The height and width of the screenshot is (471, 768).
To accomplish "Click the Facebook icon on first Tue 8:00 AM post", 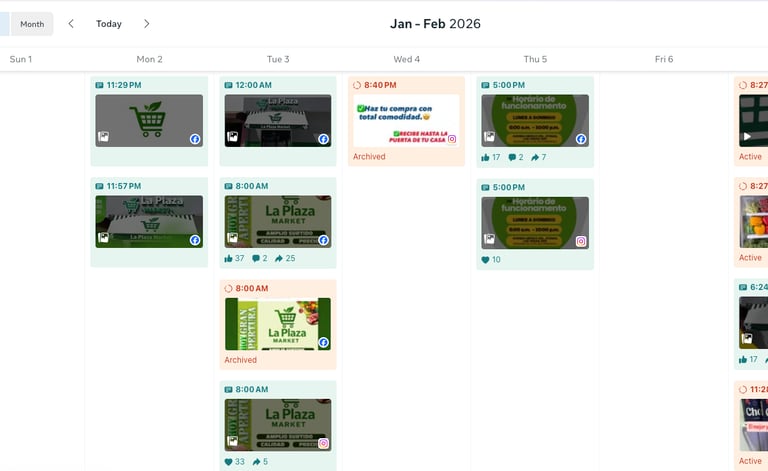I will 324,240.
